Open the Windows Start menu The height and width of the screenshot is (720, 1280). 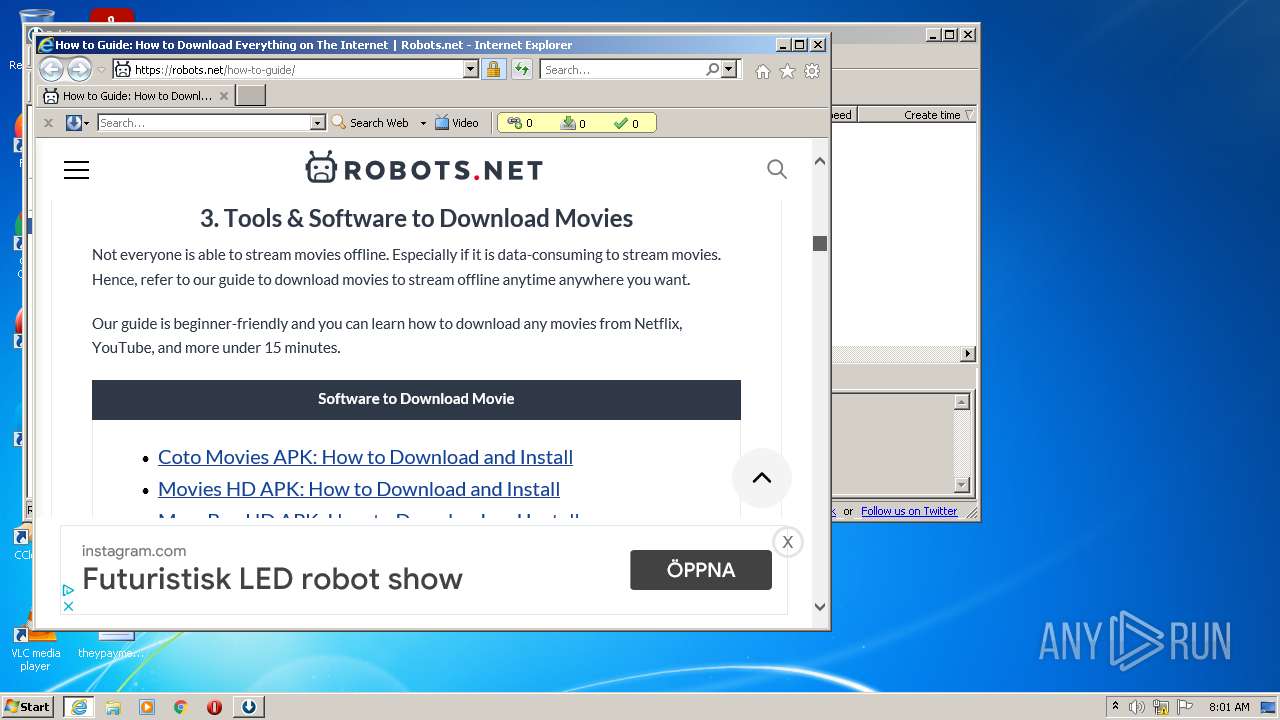coord(27,707)
